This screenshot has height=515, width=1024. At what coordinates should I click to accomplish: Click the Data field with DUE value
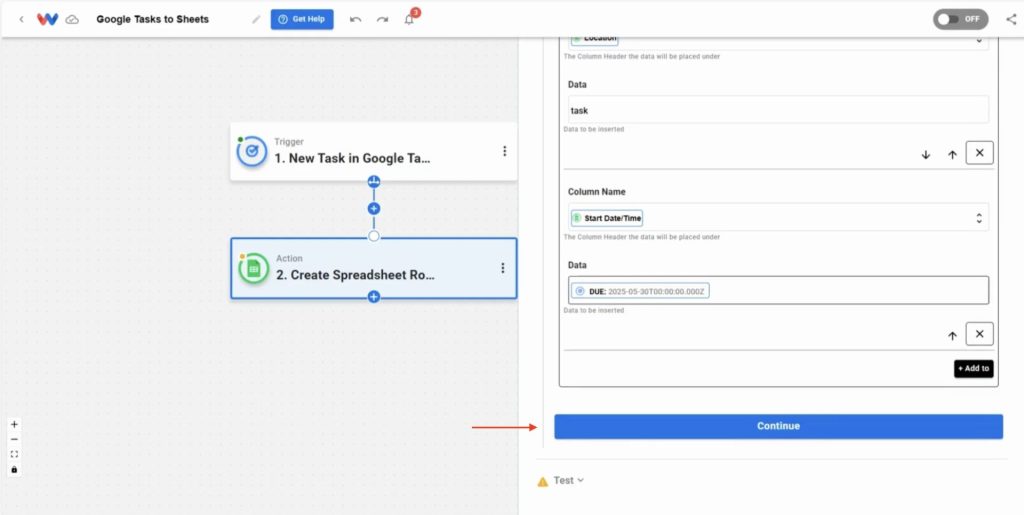tap(778, 290)
